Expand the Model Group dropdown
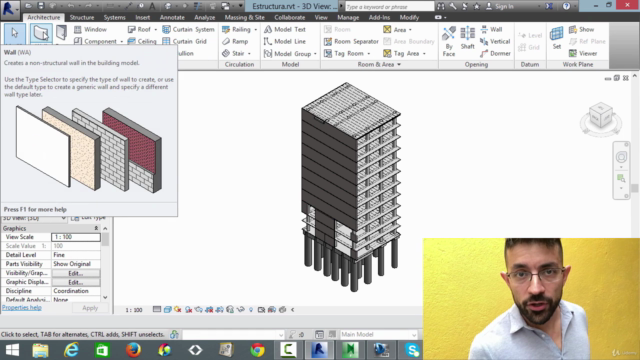This screenshot has width=640, height=360. click(315, 54)
